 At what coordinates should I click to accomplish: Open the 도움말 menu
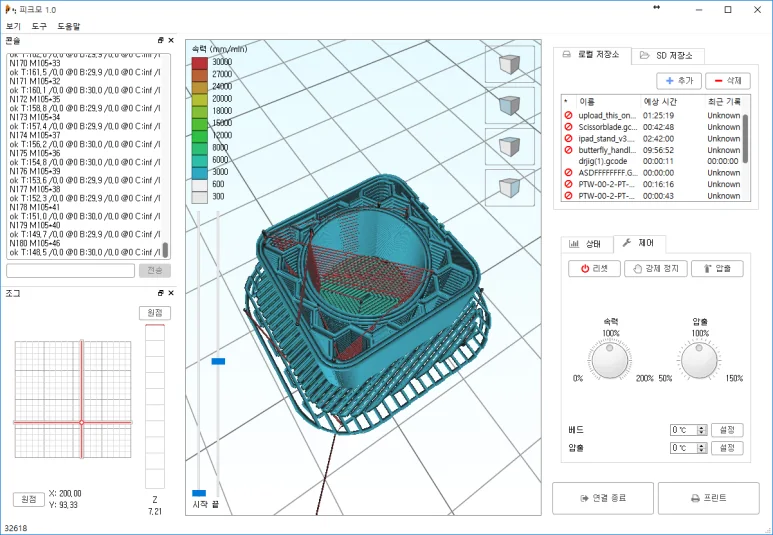coord(69,26)
